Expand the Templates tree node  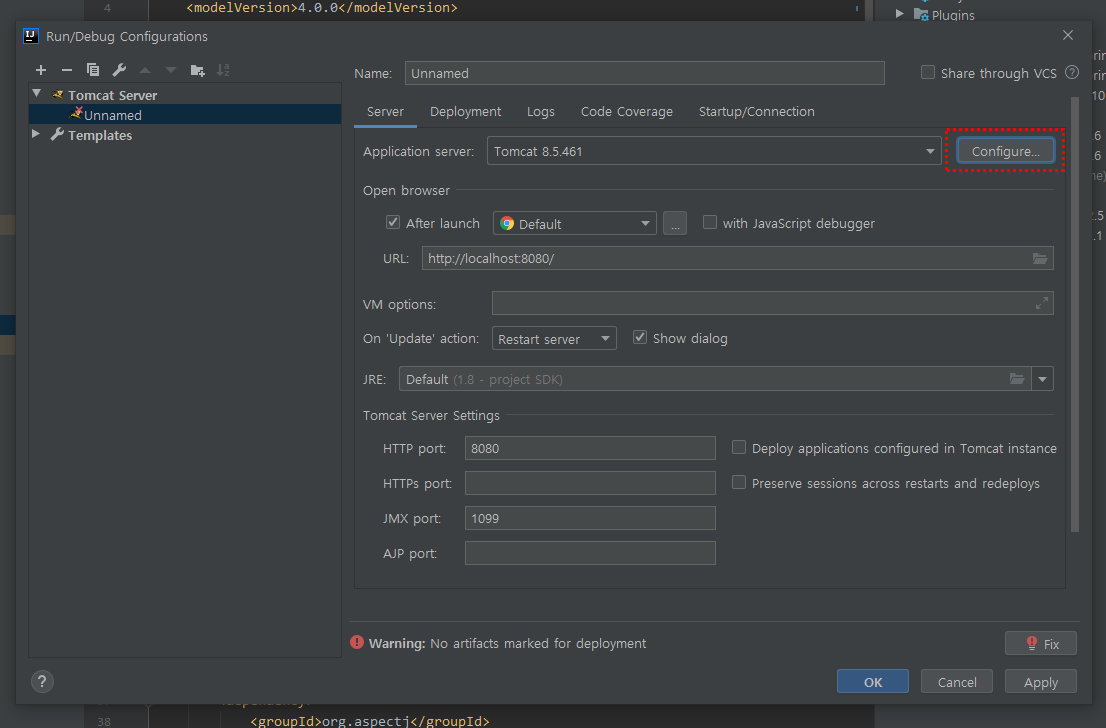pos(36,134)
